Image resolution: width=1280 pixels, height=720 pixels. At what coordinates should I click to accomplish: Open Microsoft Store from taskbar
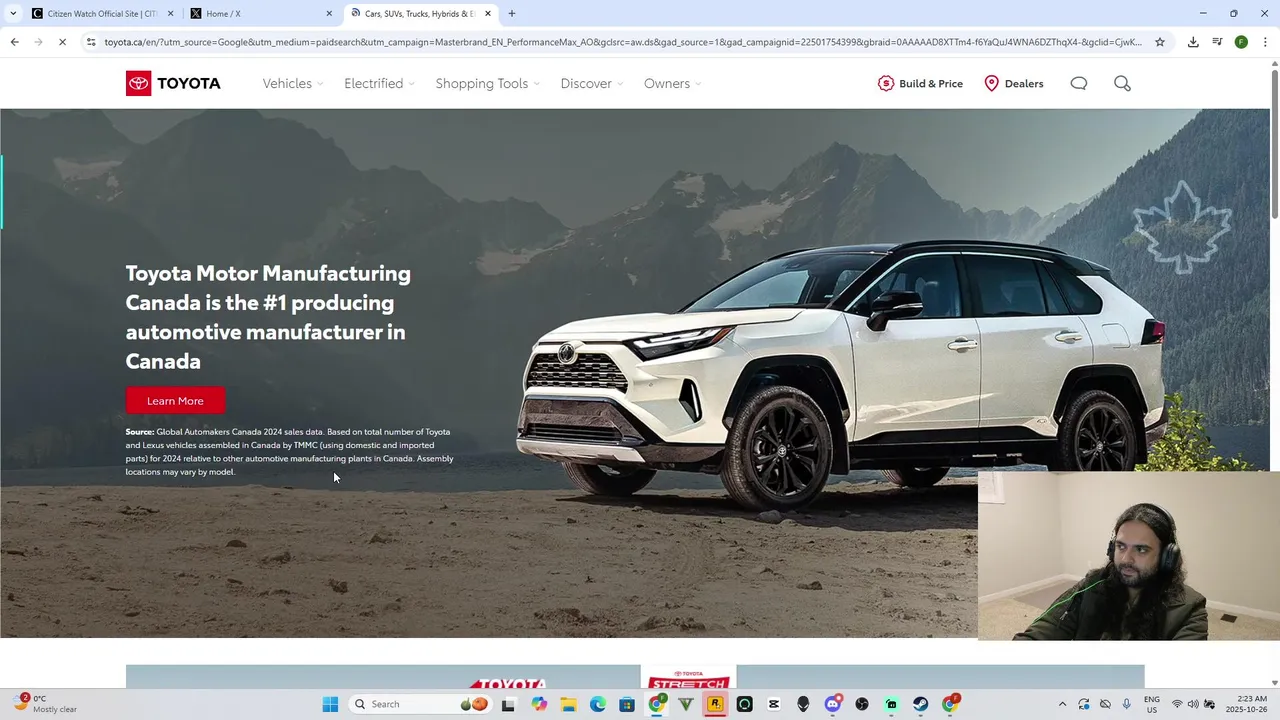(626, 704)
